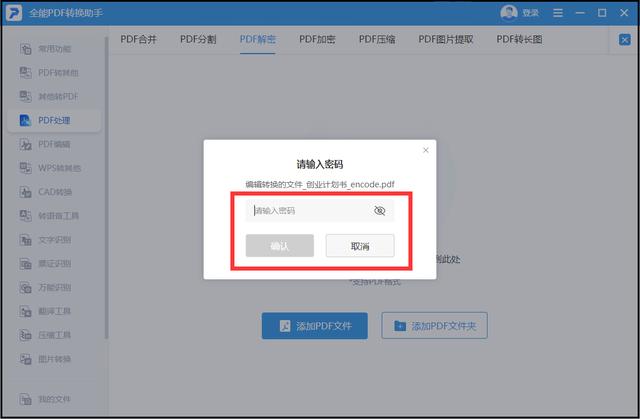Select PDF处理 in the sidebar
The image size is (640, 419).
54,120
